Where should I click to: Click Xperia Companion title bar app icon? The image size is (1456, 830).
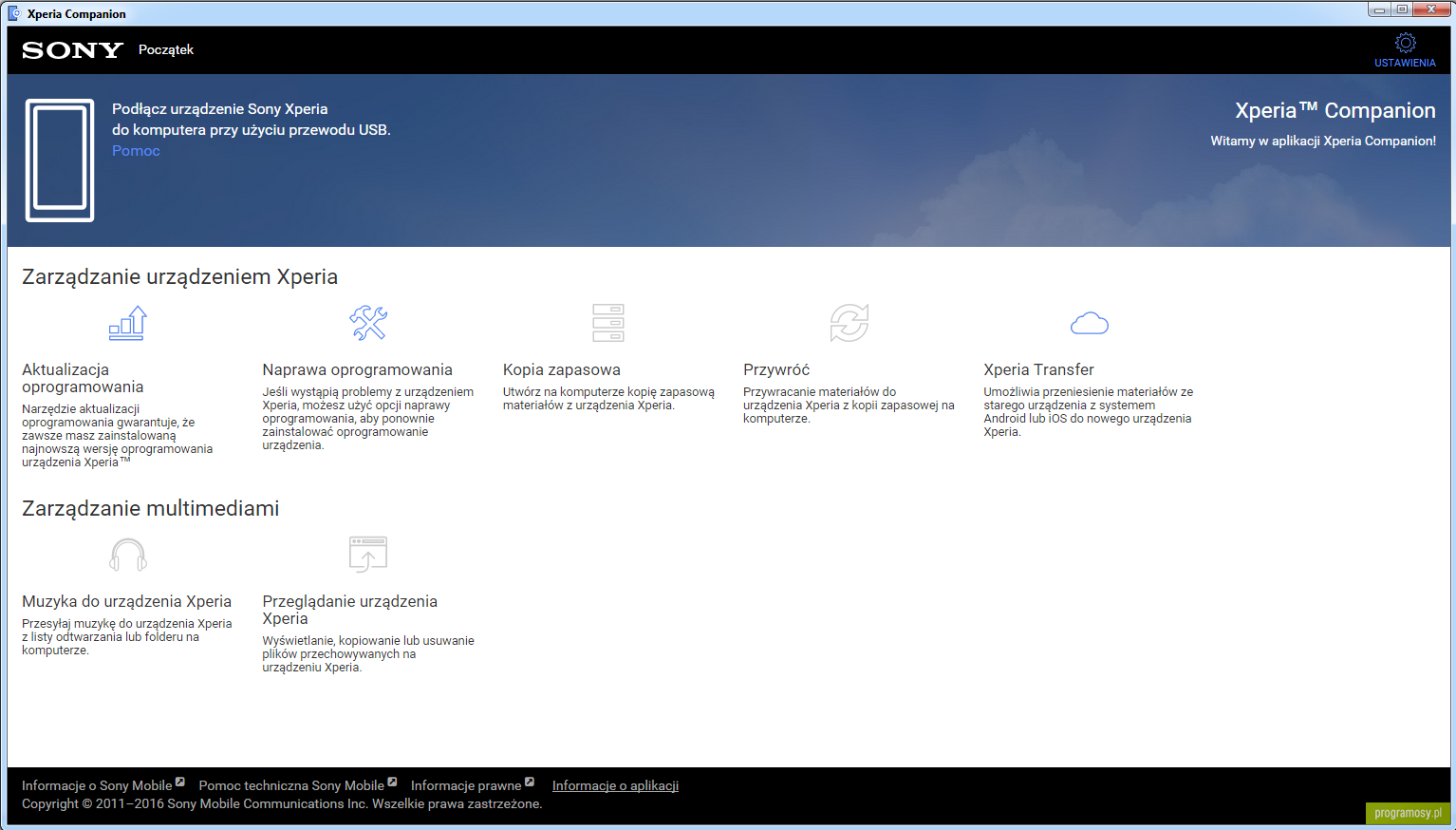tap(14, 13)
